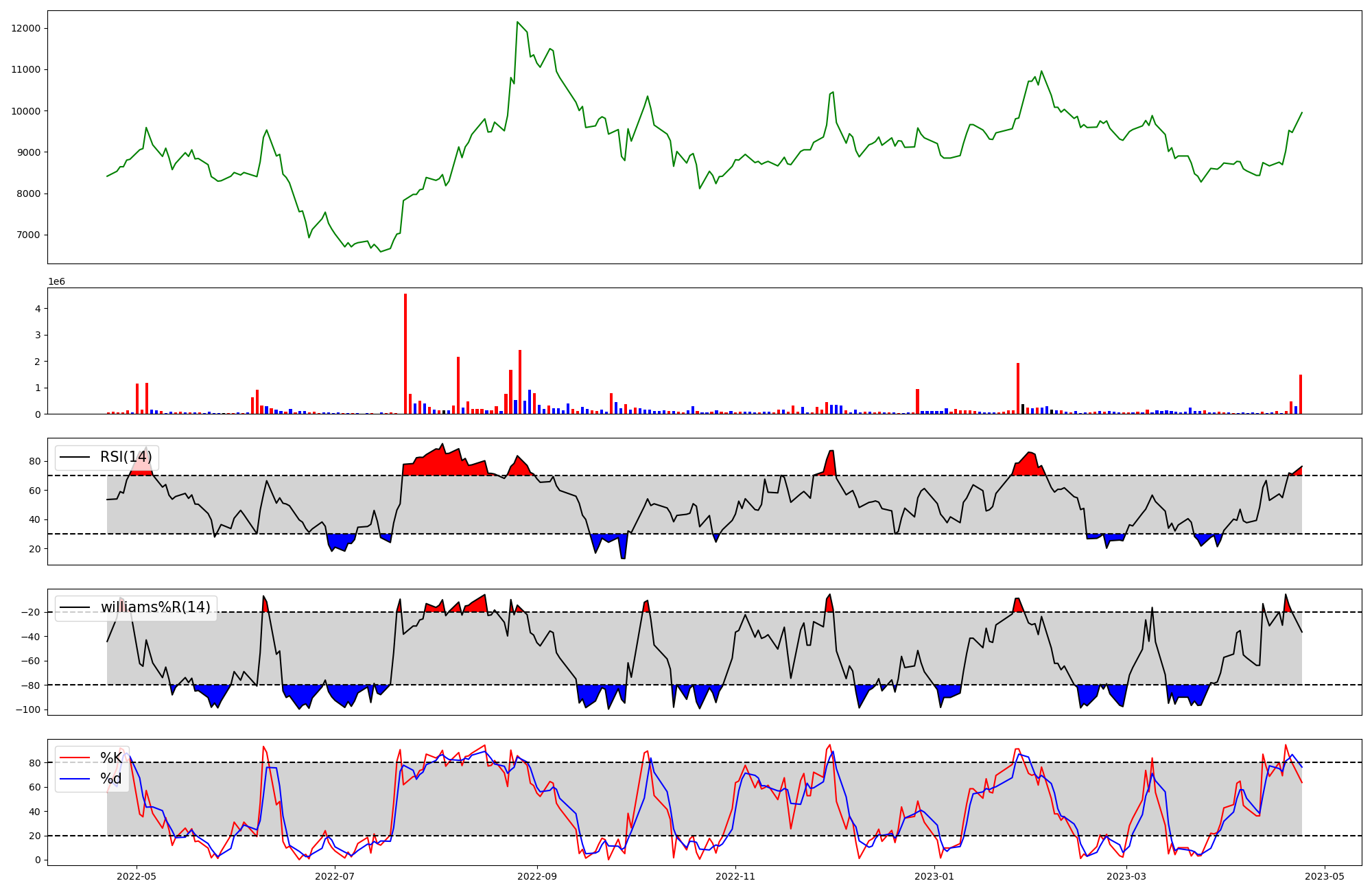
Task: Click the 2022-11 x-axis date label
Action: coord(735,876)
